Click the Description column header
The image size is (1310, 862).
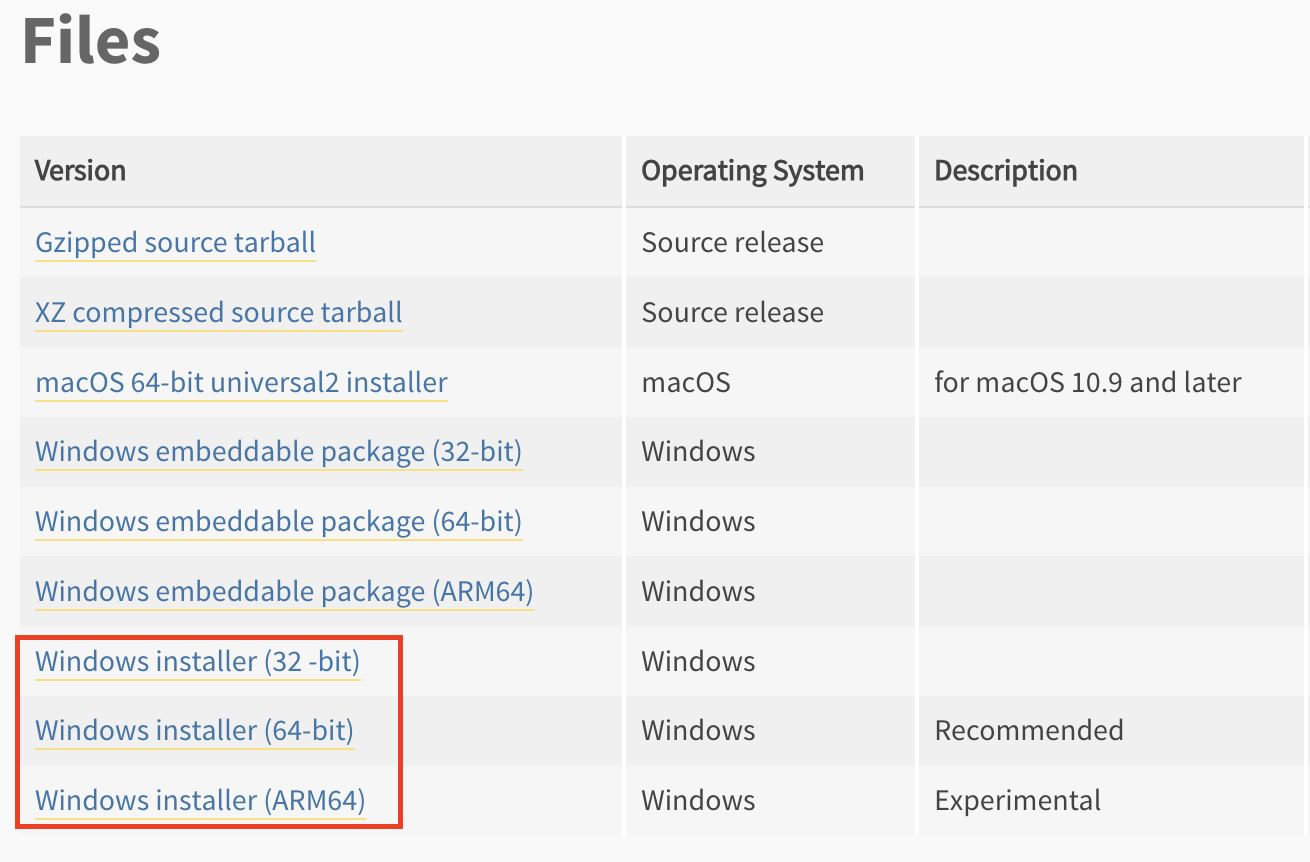(x=1006, y=171)
